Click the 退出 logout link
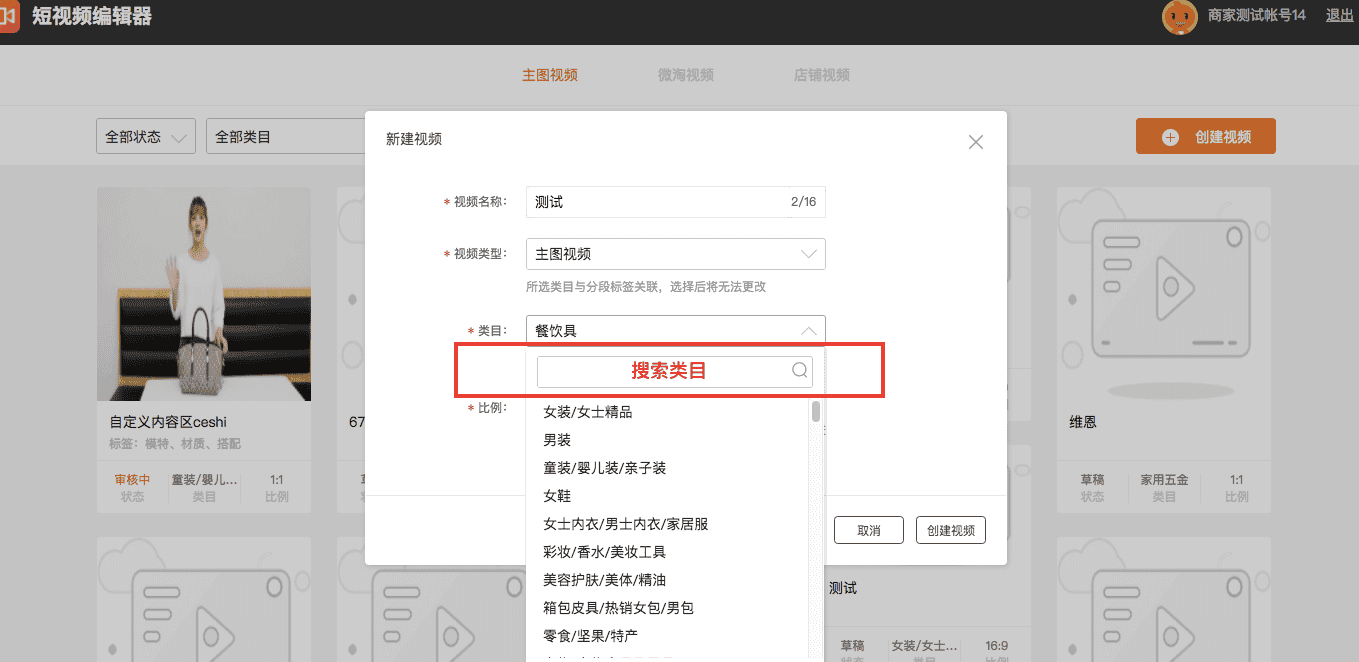The image size is (1359, 662). pos(1339,15)
